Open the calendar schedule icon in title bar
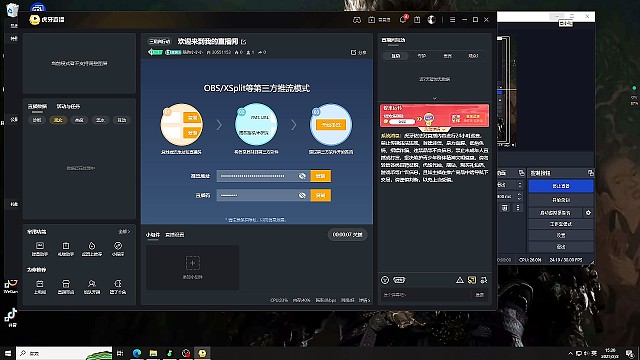640x360 pixels. (x=371, y=20)
